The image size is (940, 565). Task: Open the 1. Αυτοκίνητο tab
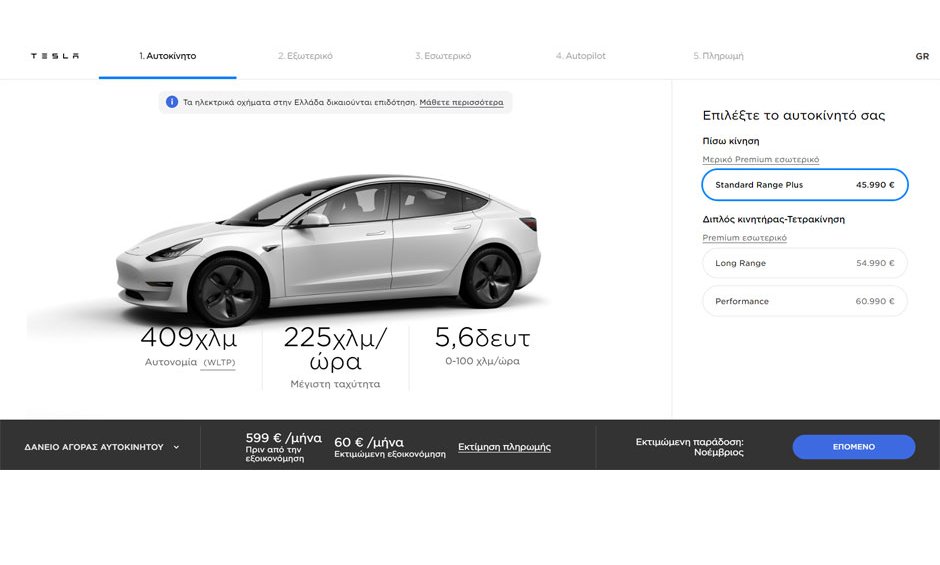click(x=167, y=56)
